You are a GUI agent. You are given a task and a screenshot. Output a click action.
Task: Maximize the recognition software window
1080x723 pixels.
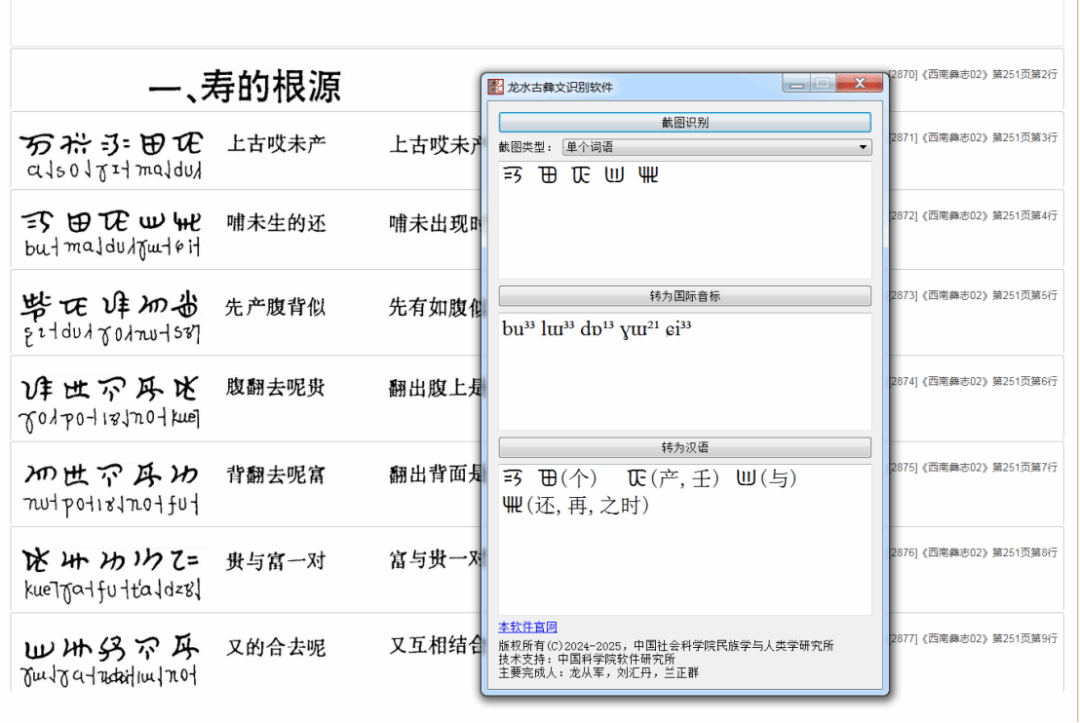821,85
